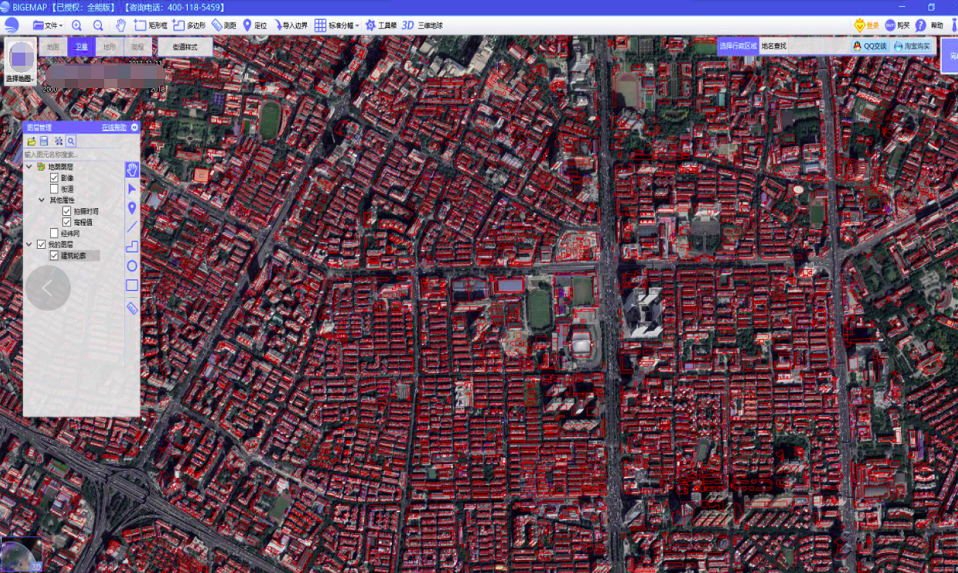This screenshot has height=573, width=958.
Task: Select the arrow pointer tool in side toolbar
Action: pyautogui.click(x=132, y=189)
